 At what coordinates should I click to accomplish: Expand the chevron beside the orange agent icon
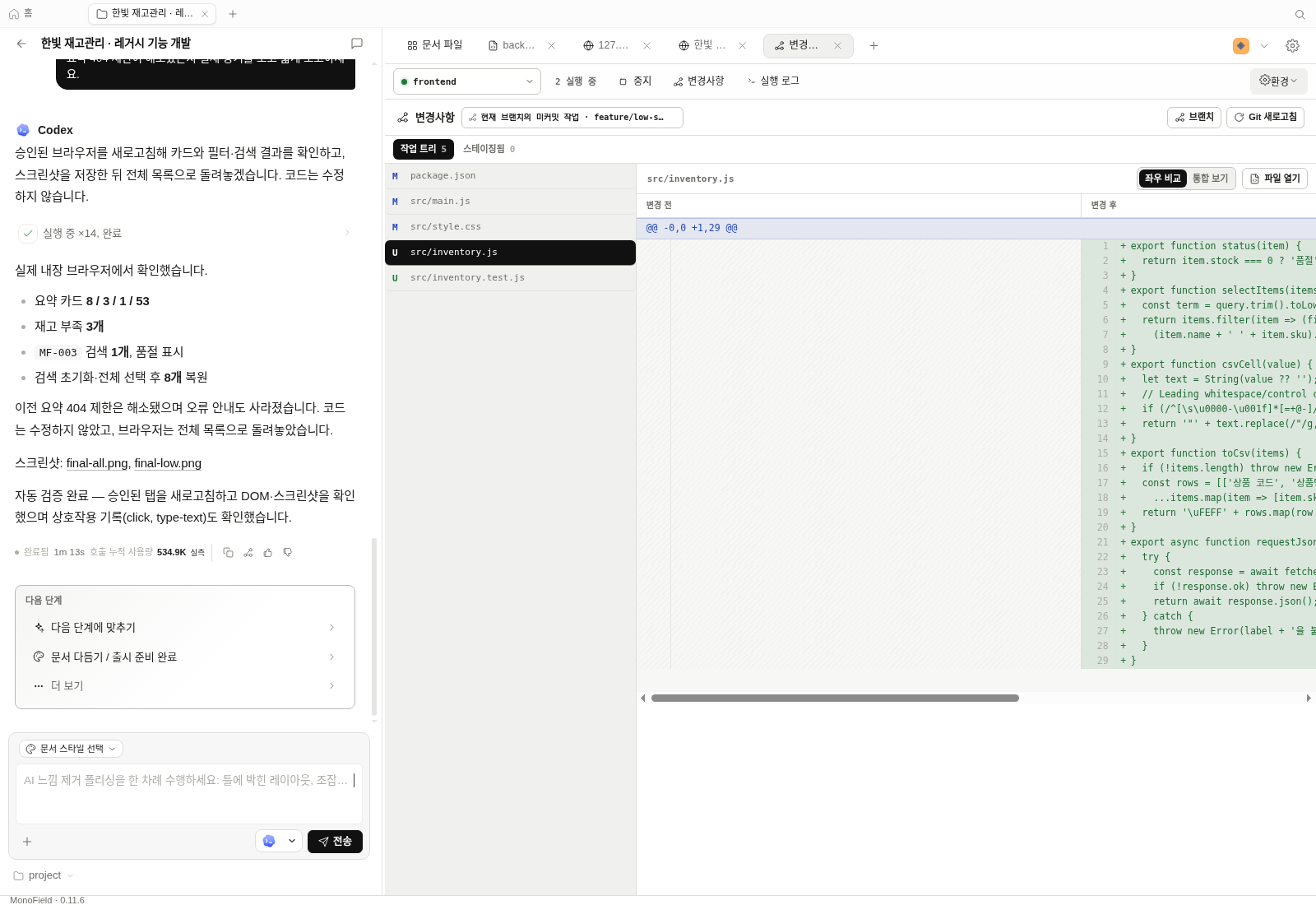pos(1264,46)
